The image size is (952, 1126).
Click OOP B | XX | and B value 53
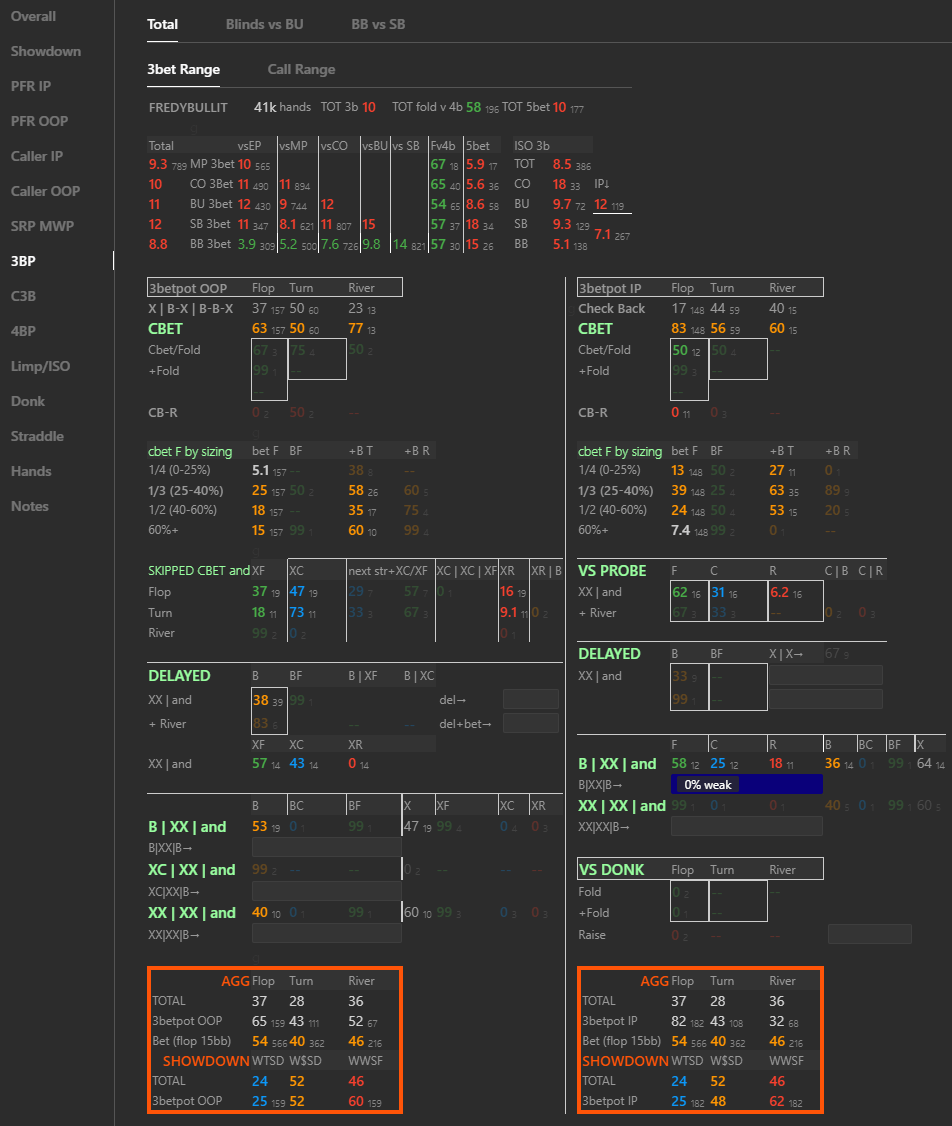click(259, 827)
